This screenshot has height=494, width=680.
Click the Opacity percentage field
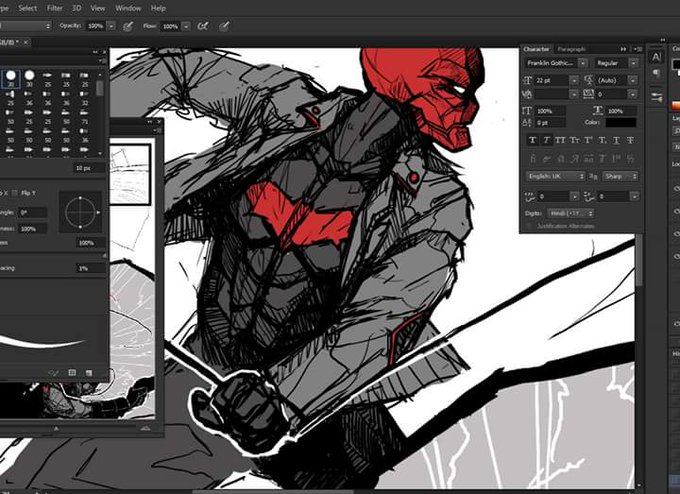click(96, 26)
